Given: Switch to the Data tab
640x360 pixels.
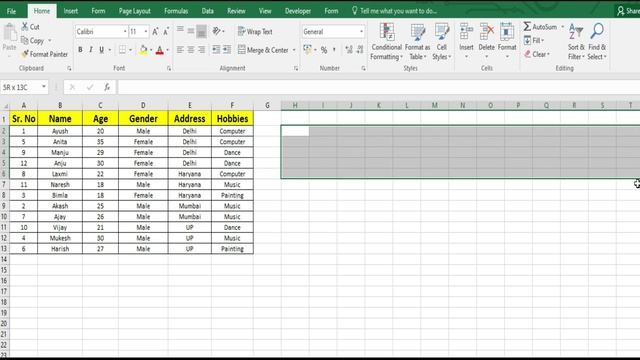Looking at the screenshot, I should [x=207, y=11].
